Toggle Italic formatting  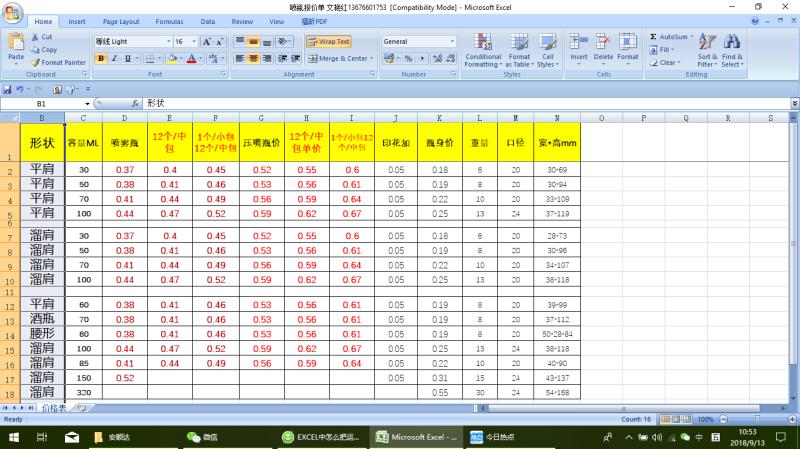point(114,59)
